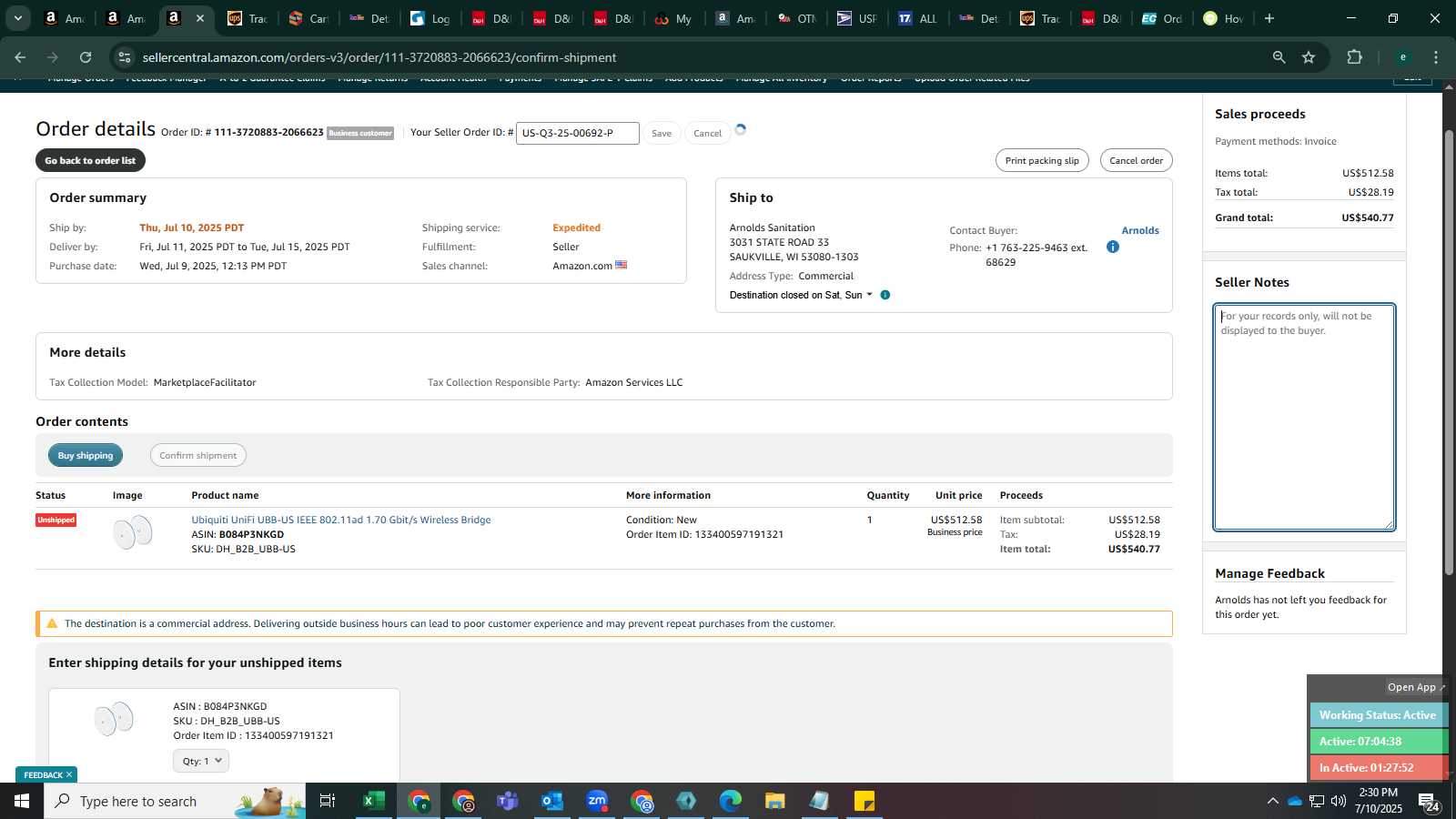Focus the Your Seller Order ID field

click(x=578, y=133)
